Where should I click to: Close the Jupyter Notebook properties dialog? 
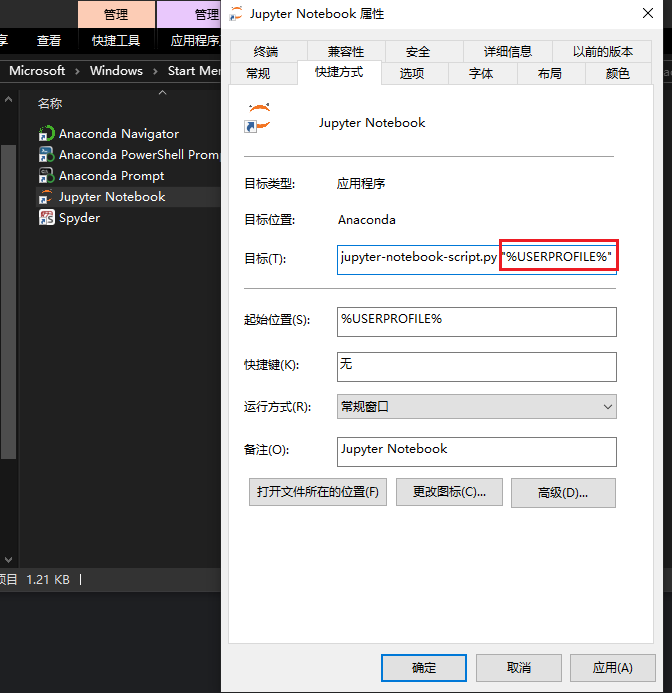coord(648,13)
